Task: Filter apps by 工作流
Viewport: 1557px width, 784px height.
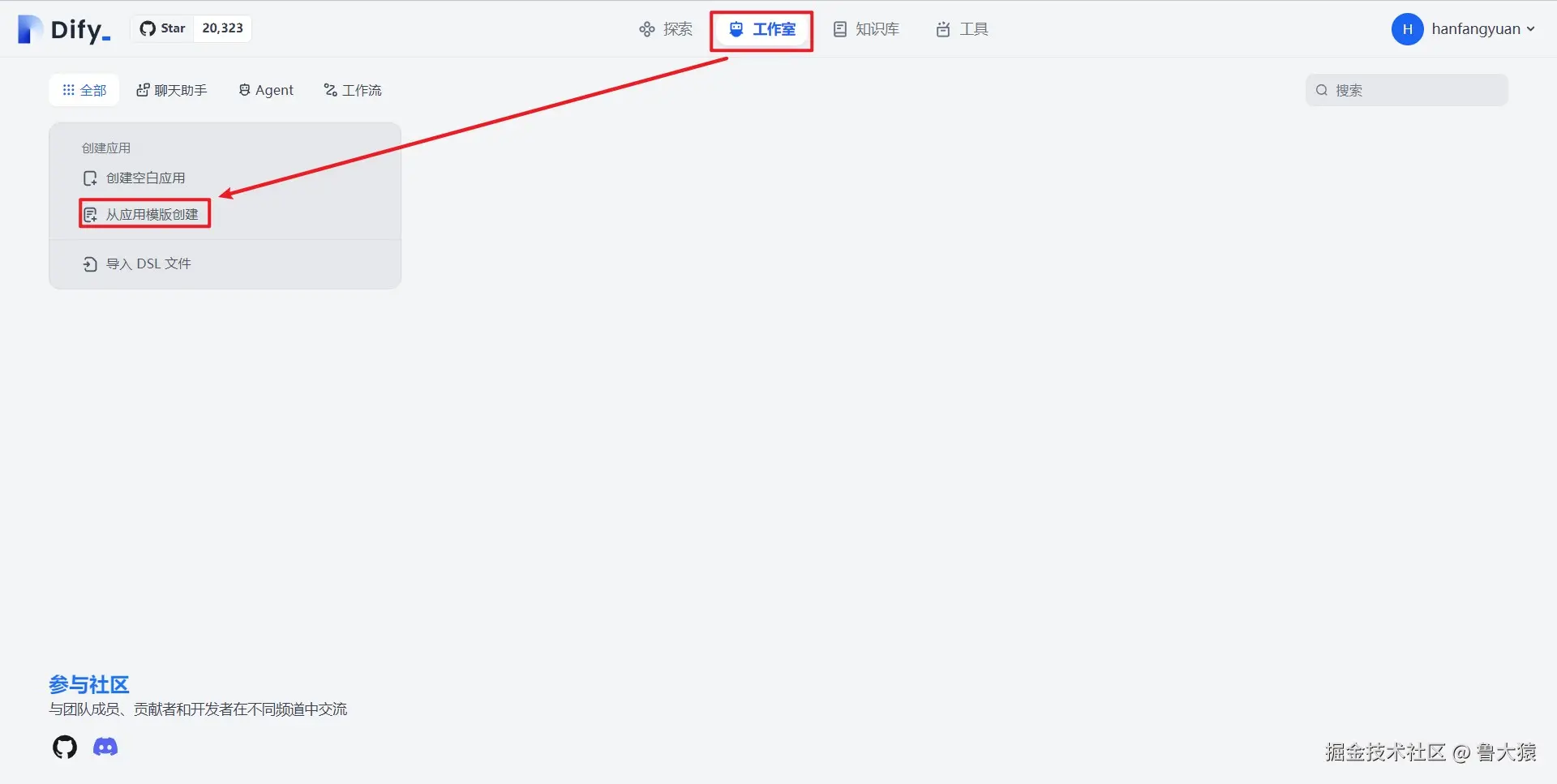Action: (353, 90)
